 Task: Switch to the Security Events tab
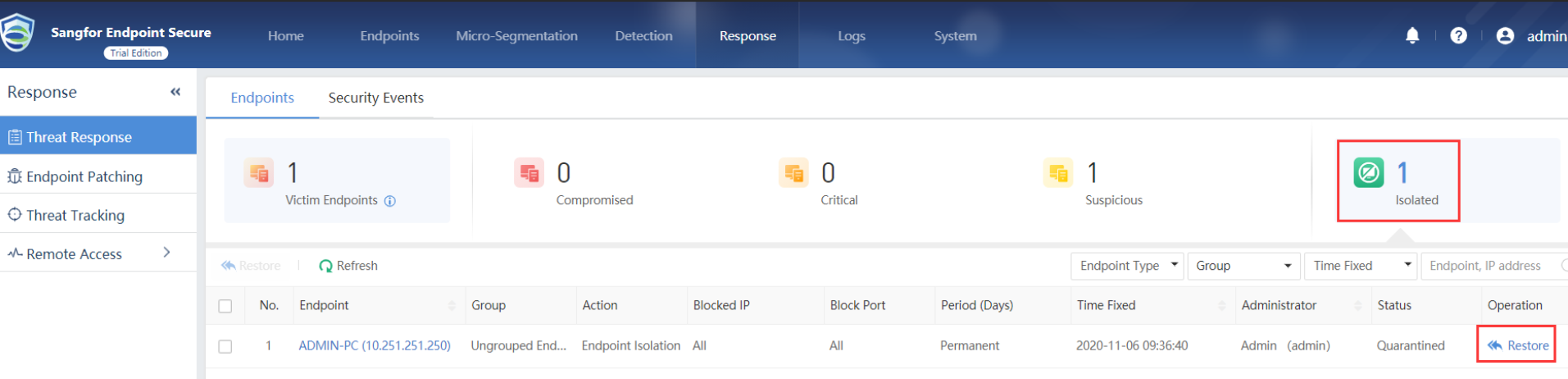376,98
